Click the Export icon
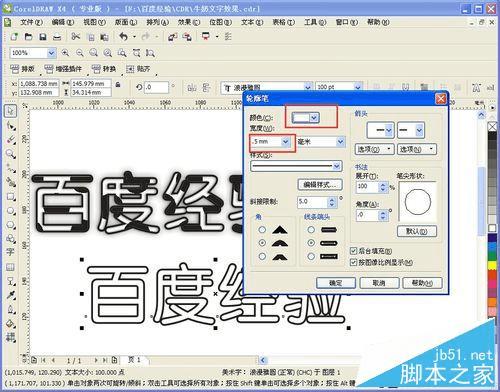The height and width of the screenshot is (392, 500). click(187, 37)
